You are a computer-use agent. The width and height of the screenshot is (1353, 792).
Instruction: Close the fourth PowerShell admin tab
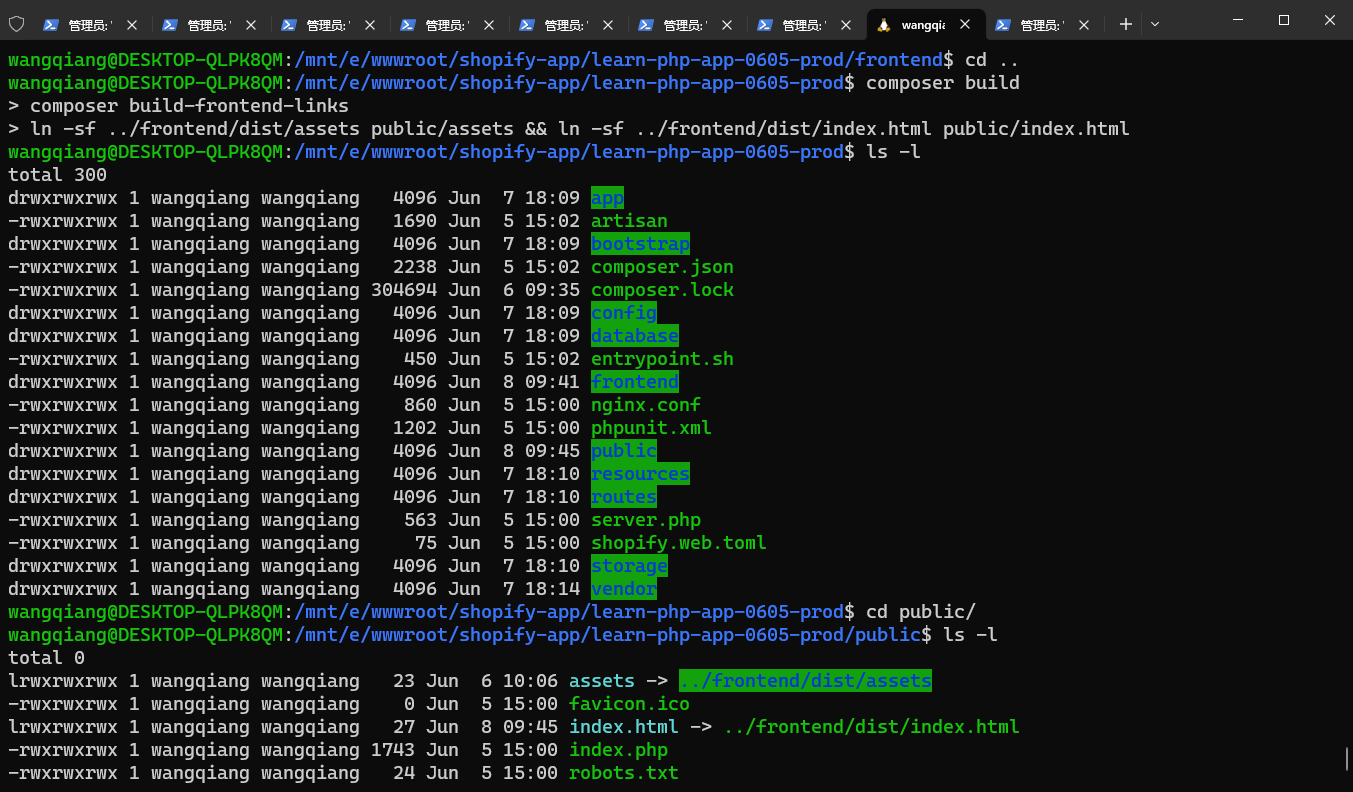click(x=489, y=25)
